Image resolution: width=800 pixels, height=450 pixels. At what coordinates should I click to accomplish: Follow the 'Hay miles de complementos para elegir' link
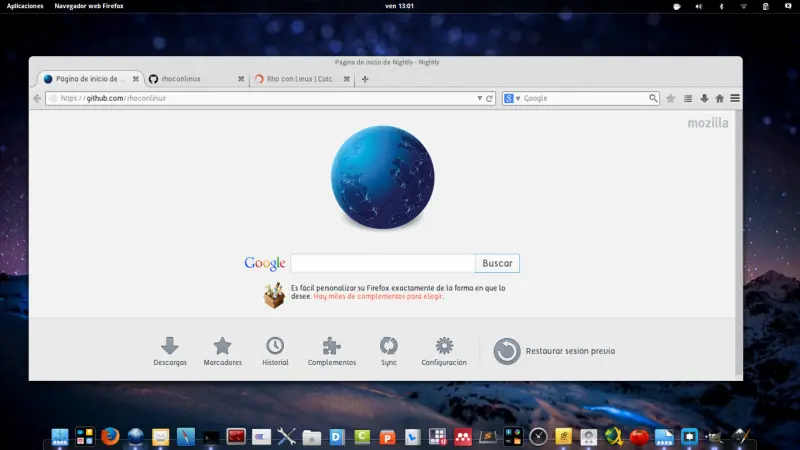378,296
